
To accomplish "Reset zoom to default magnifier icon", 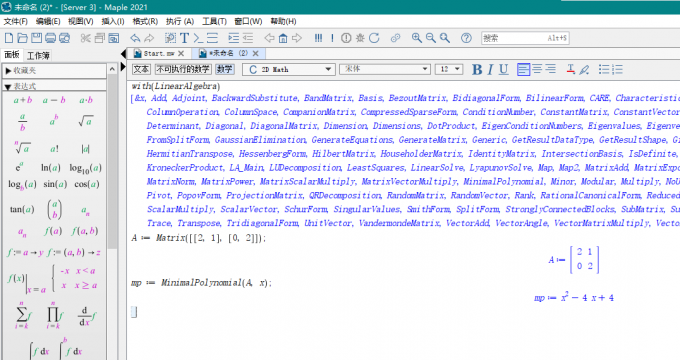I will coord(445,38).
